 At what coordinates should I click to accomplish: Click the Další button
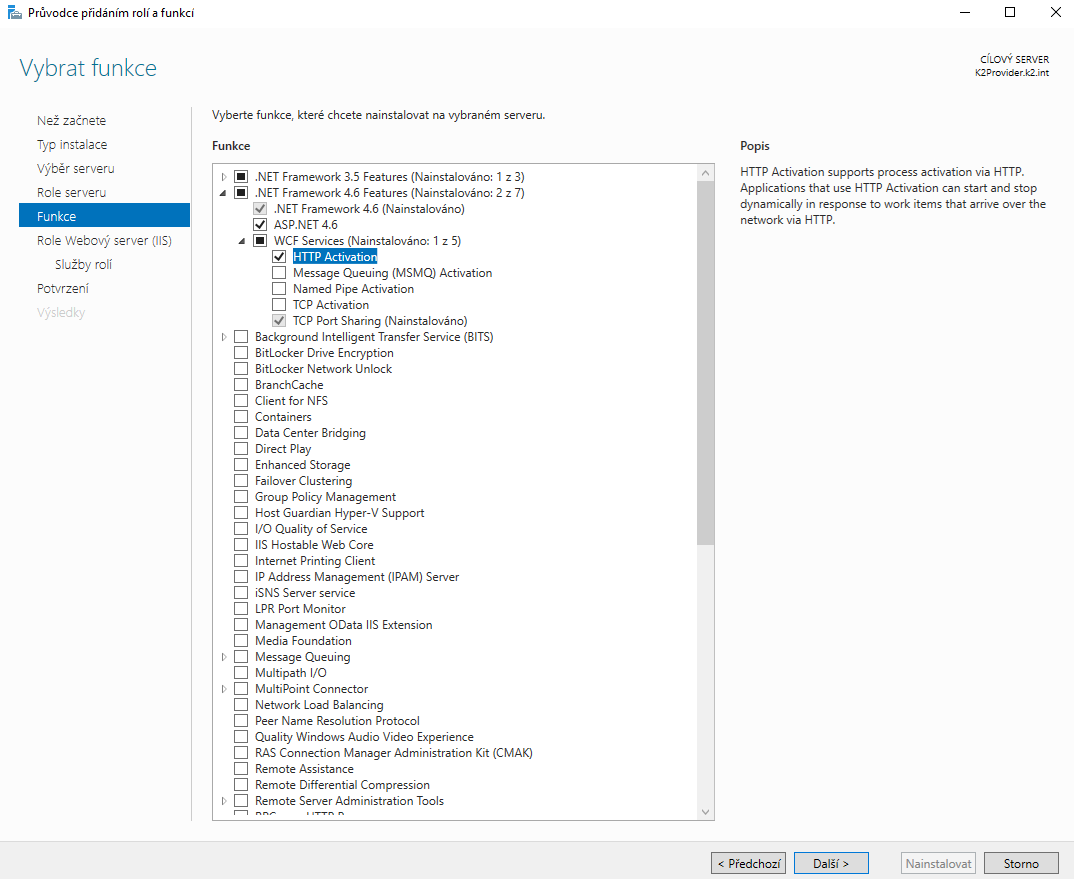click(x=831, y=863)
